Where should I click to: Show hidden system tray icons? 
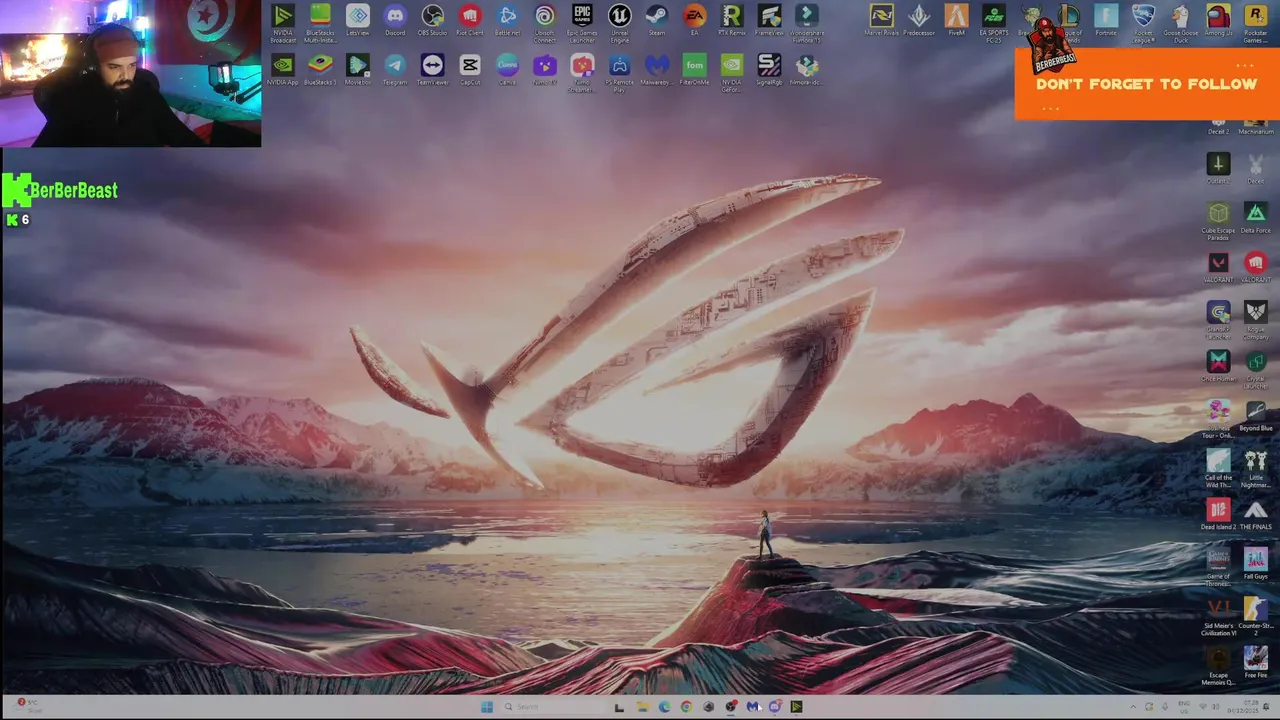[x=1133, y=707]
